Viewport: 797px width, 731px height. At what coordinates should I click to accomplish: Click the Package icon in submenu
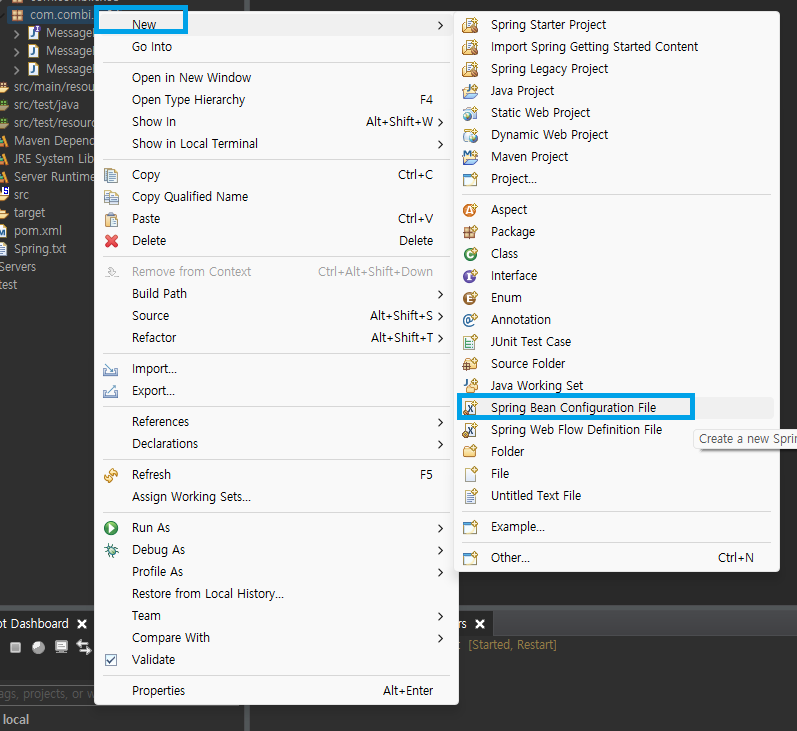coord(470,232)
